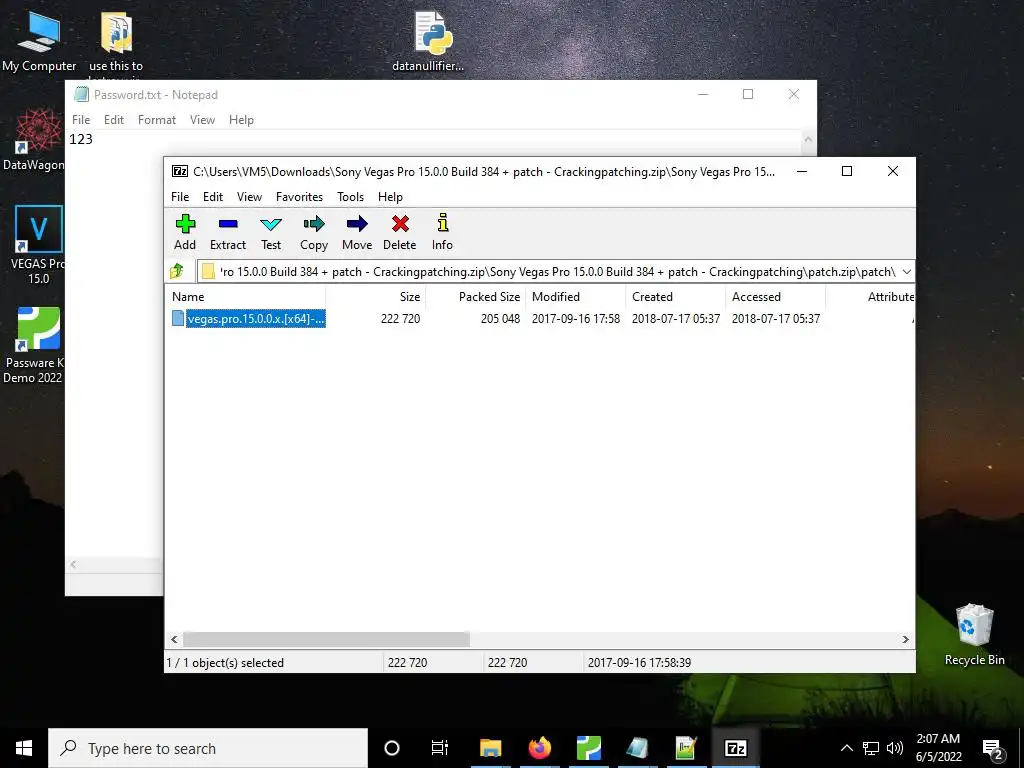
Task: Click the Move toolbar icon
Action: [x=357, y=232]
